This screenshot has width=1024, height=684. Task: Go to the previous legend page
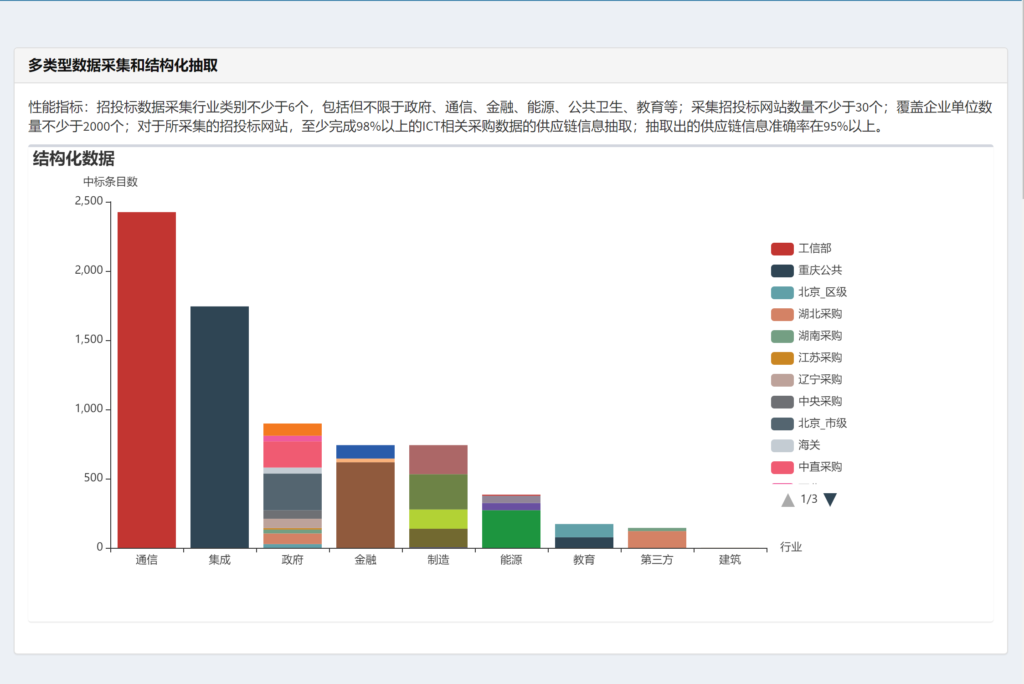[788, 499]
